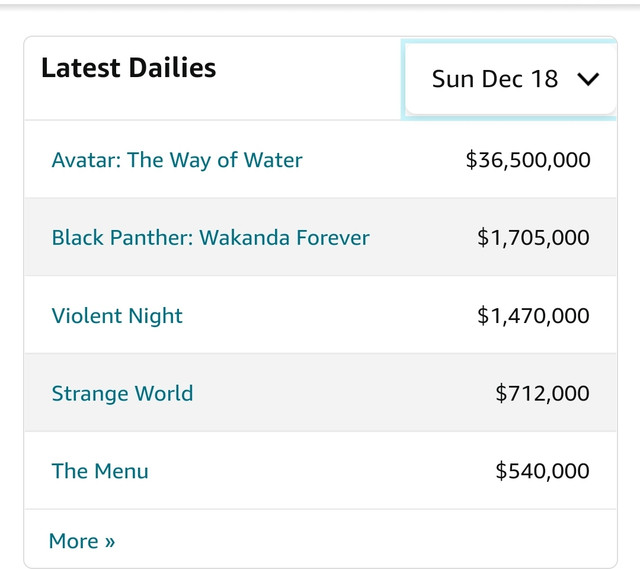Select the $1,470,000 Violent Night gross
The height and width of the screenshot is (569, 640).
533,316
